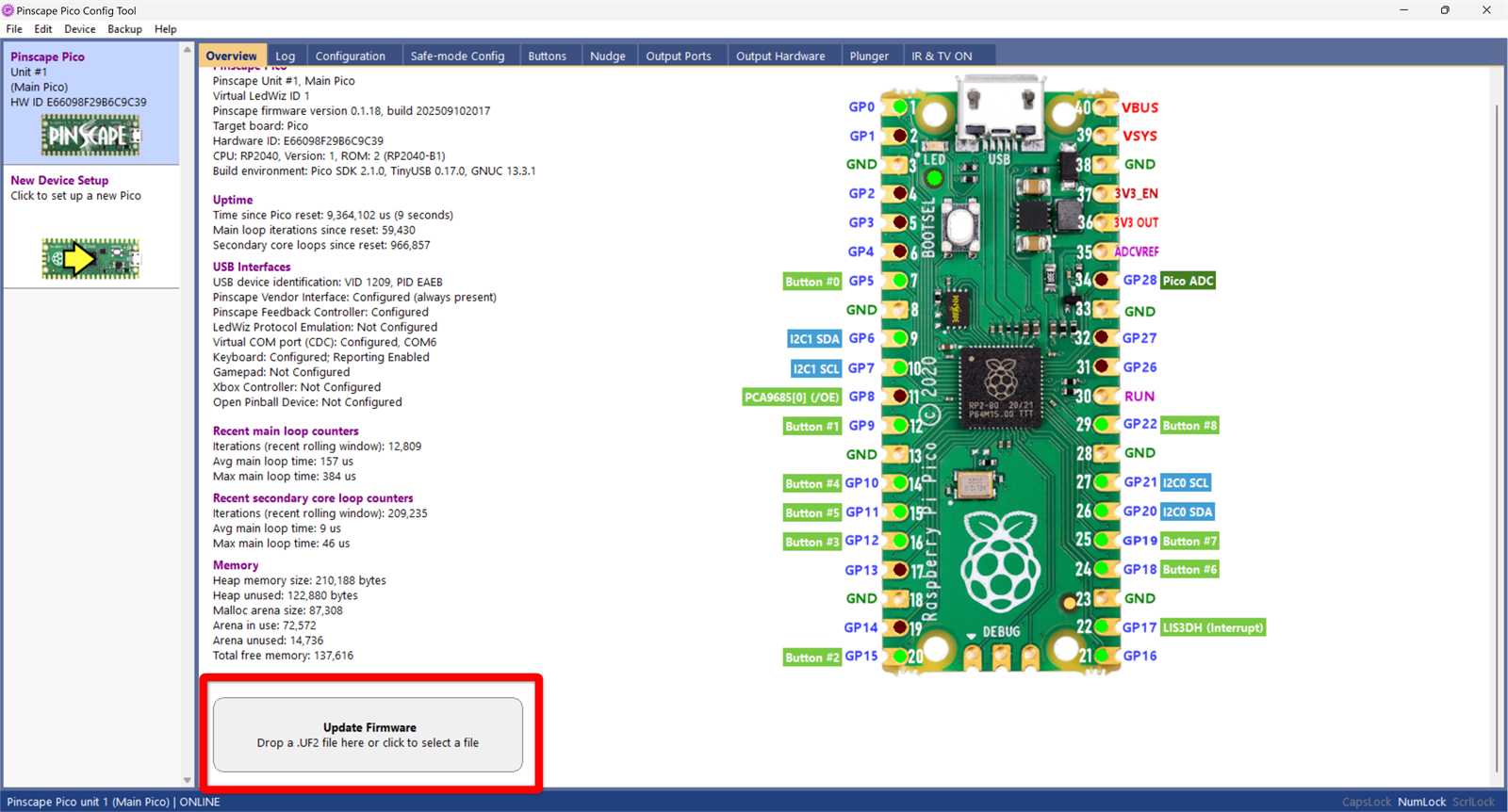Open the Nudge tab
The width and height of the screenshot is (1508, 812).
coord(608,56)
